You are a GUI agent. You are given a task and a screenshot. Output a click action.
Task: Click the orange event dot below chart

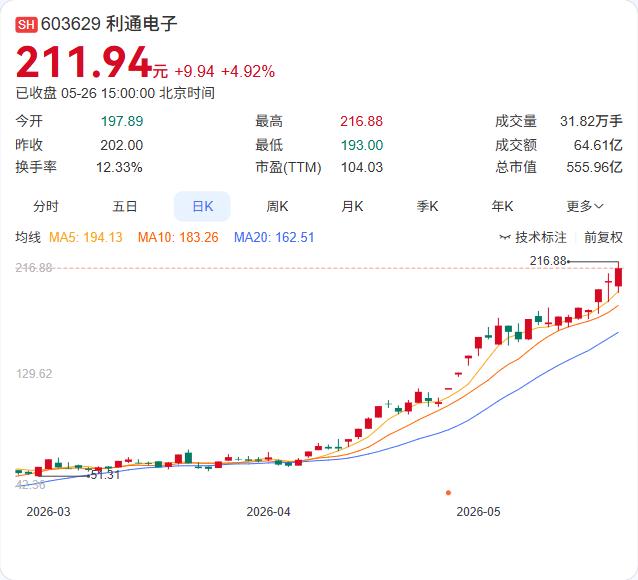click(448, 493)
